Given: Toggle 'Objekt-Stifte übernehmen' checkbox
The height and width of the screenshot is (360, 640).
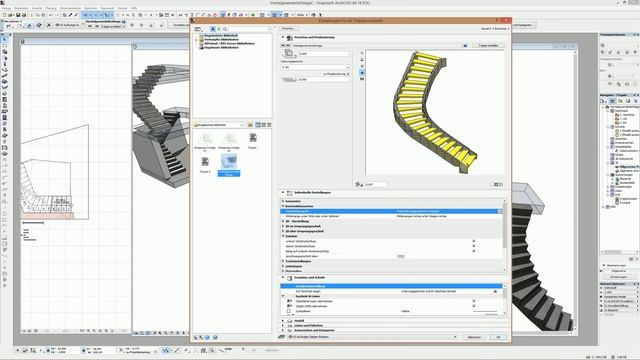Looking at the screenshot, I should (x=474, y=306).
